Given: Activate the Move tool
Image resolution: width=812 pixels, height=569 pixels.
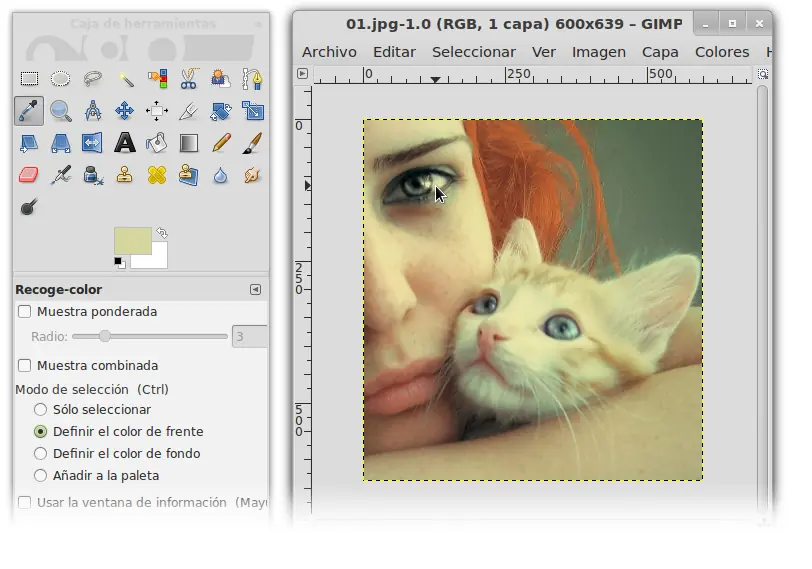Looking at the screenshot, I should point(124,111).
